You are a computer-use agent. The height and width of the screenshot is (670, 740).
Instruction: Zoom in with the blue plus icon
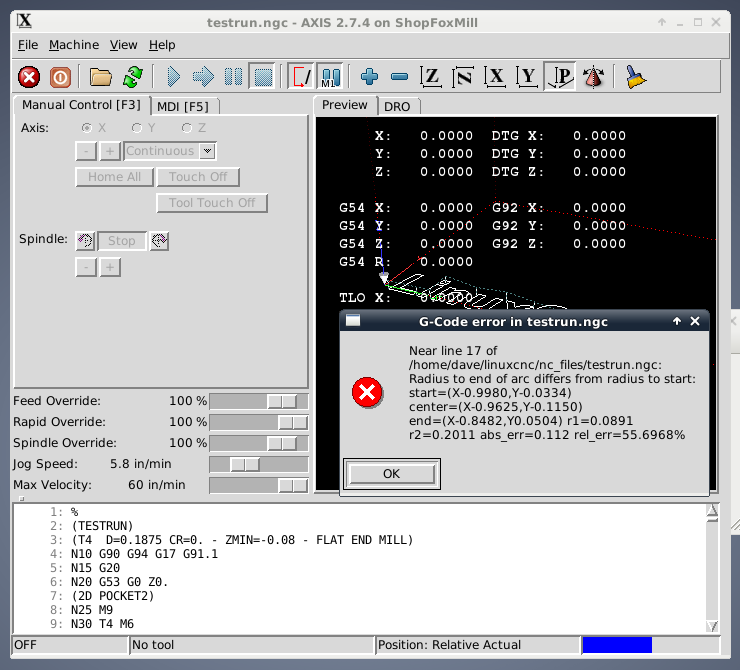click(369, 76)
